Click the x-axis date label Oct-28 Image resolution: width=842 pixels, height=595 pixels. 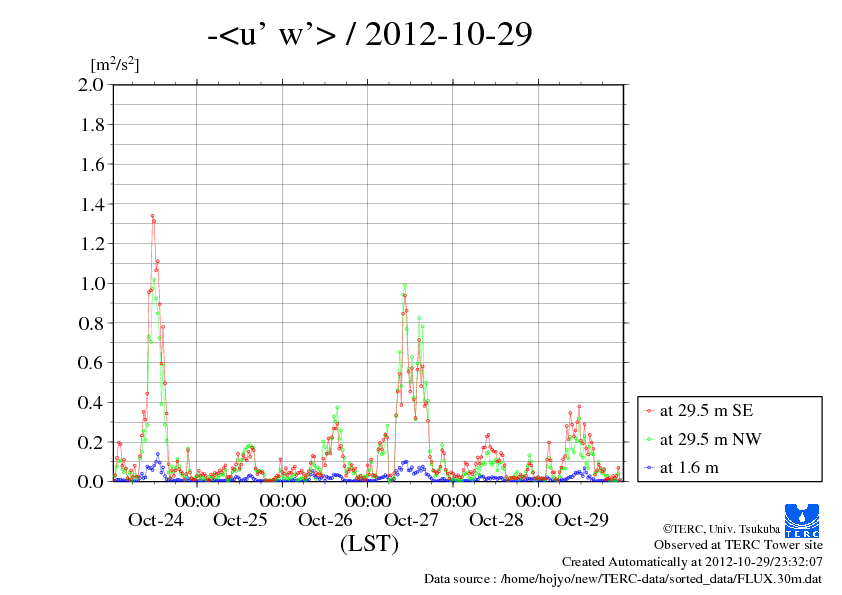pos(496,520)
